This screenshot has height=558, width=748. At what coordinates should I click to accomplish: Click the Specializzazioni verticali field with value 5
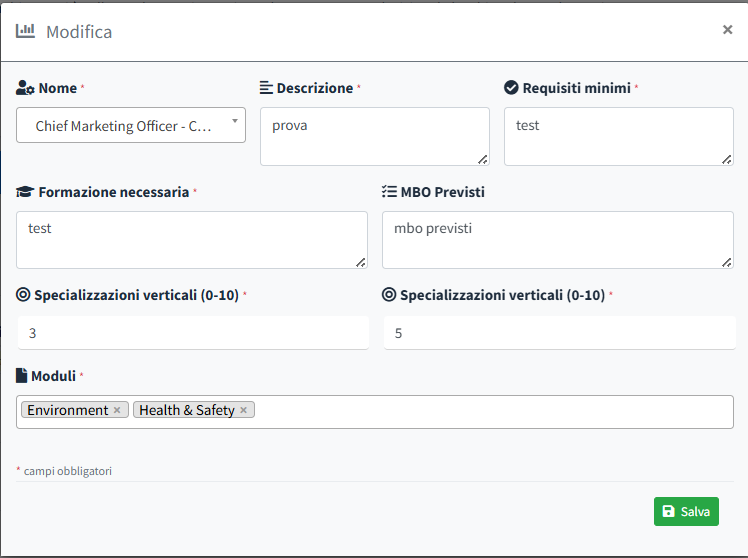click(x=557, y=333)
